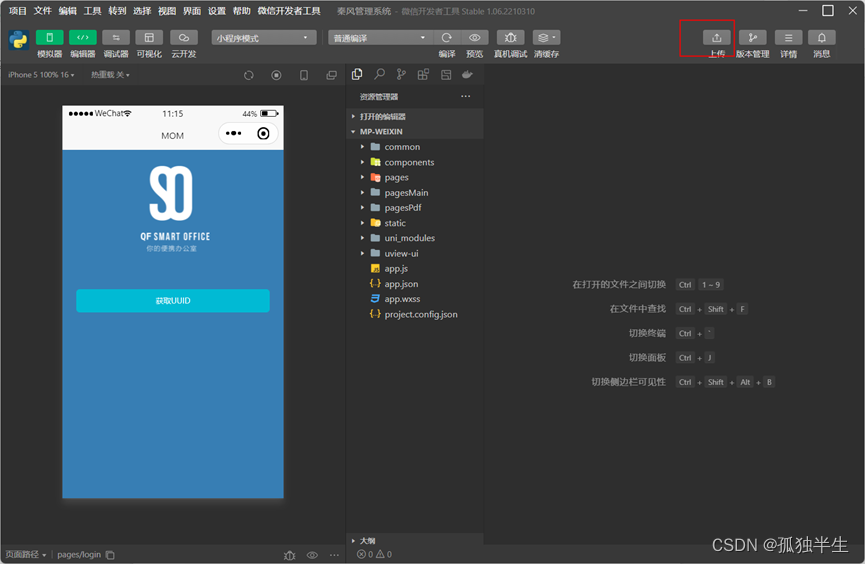This screenshot has width=865, height=564.
Task: Open the messages bell icon
Action: point(821,38)
